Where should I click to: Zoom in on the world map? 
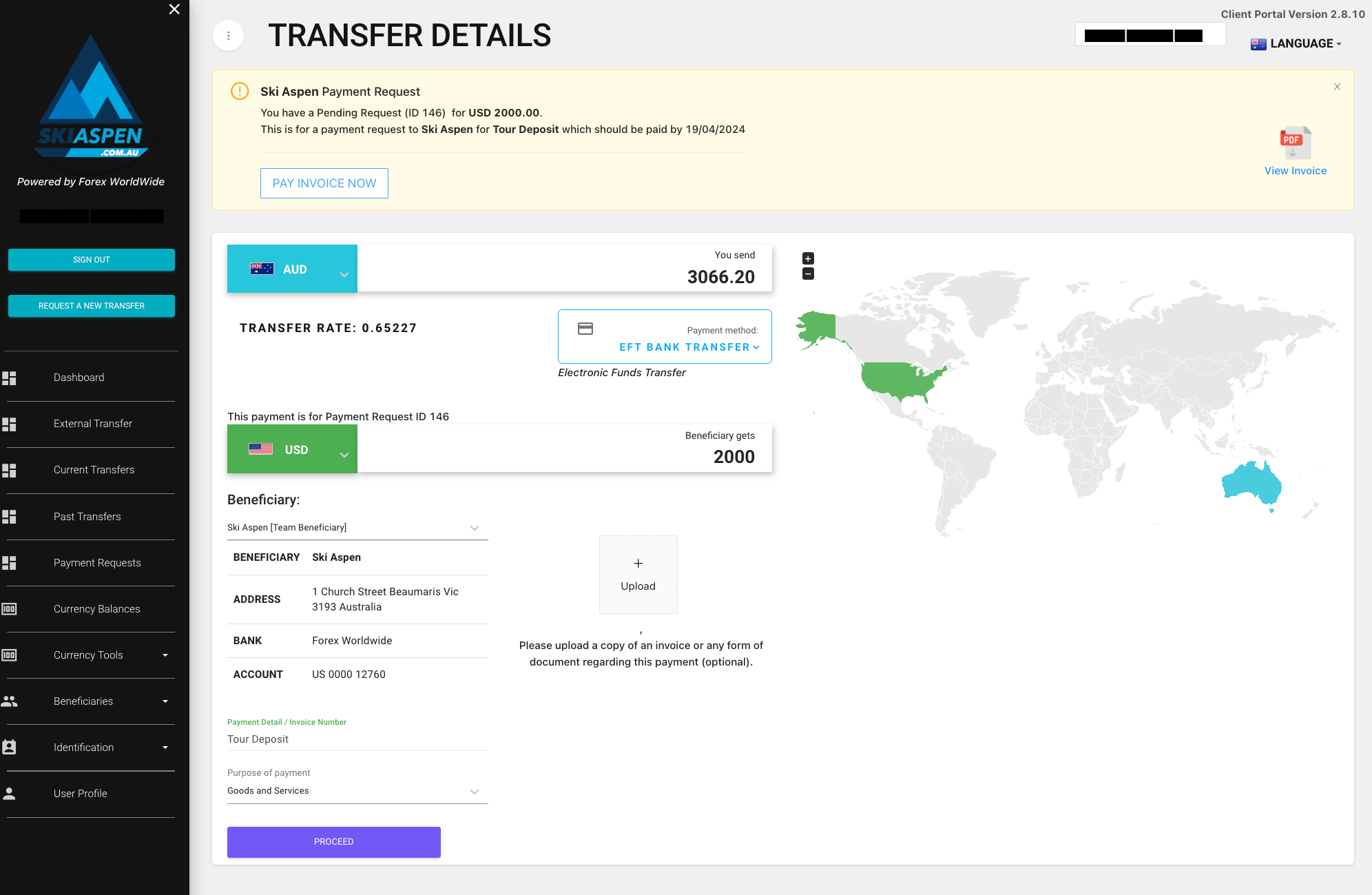809,258
